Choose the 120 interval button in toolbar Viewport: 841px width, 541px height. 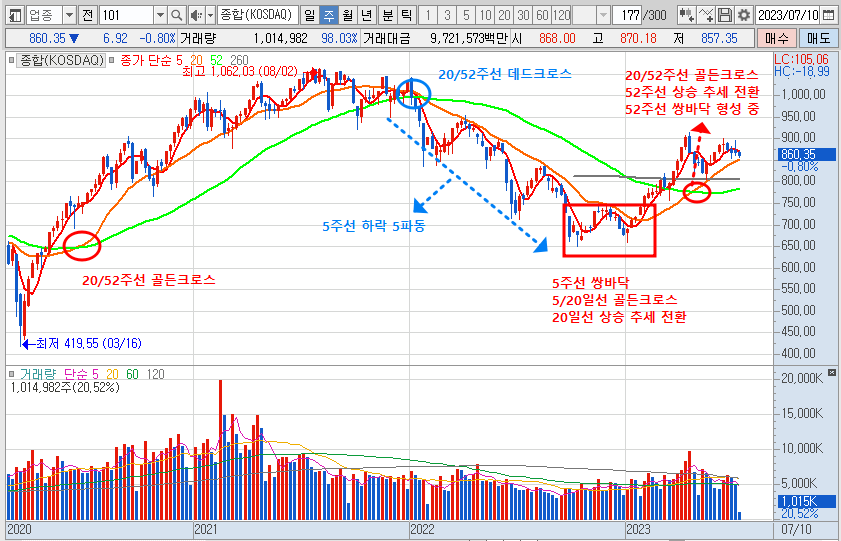(x=562, y=15)
